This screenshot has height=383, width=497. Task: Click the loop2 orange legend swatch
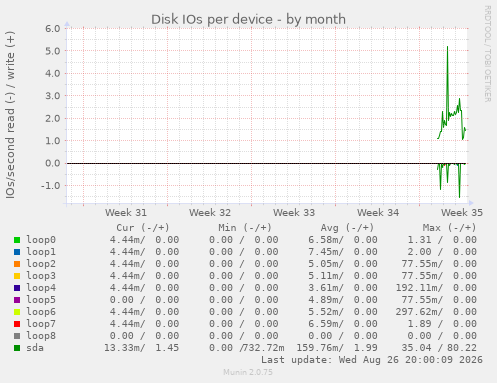coord(17,264)
